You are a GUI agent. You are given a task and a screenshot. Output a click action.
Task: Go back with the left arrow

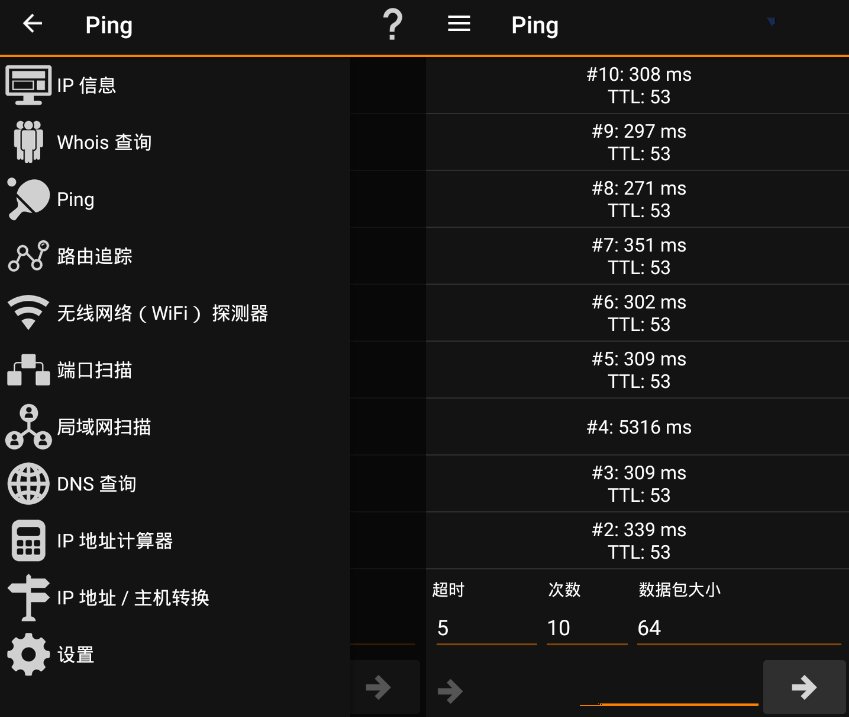(x=32, y=24)
